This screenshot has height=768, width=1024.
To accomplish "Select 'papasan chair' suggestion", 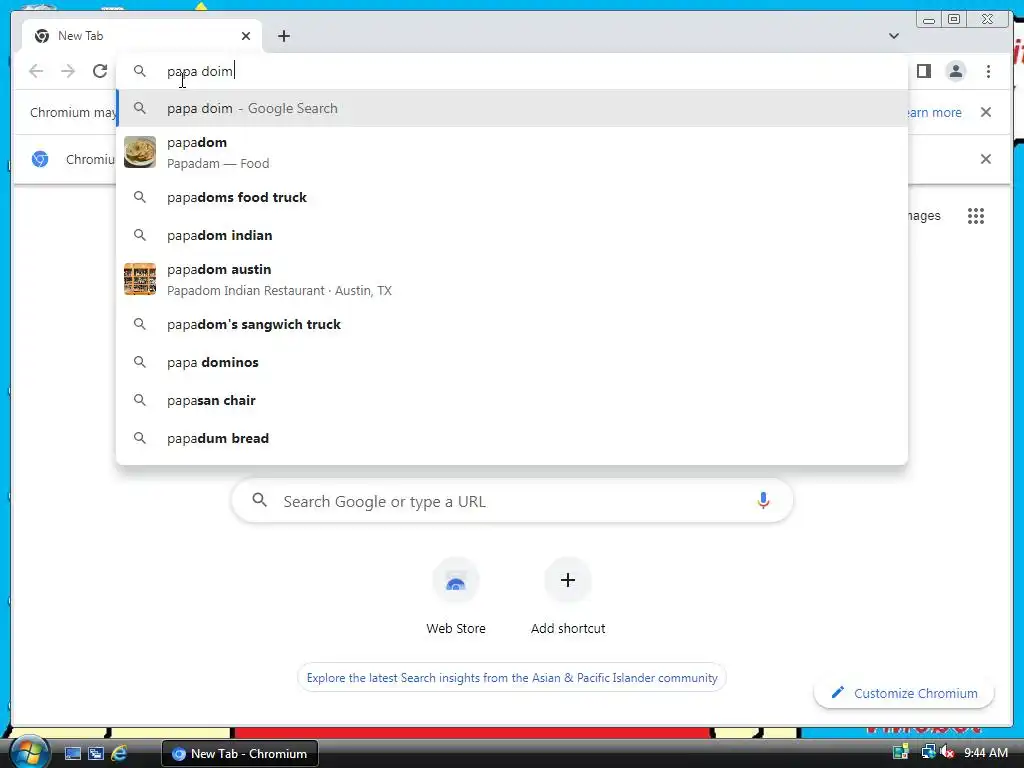I will (x=512, y=400).
